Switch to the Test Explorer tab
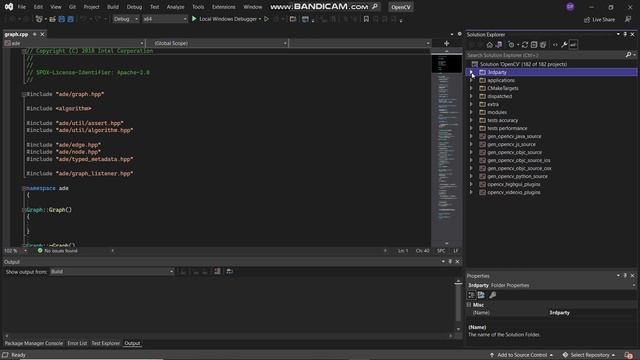This screenshot has height=360, width=640. coord(105,343)
